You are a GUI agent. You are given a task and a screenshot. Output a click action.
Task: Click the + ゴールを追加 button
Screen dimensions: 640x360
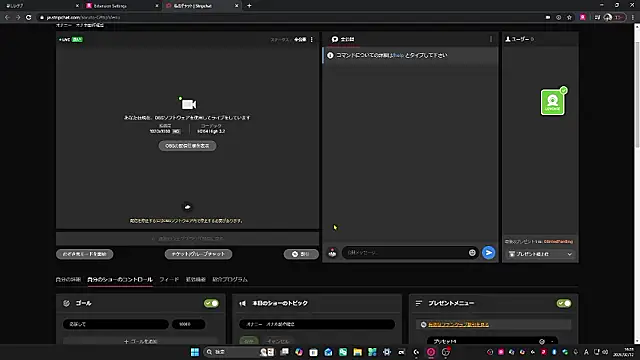coord(140,341)
